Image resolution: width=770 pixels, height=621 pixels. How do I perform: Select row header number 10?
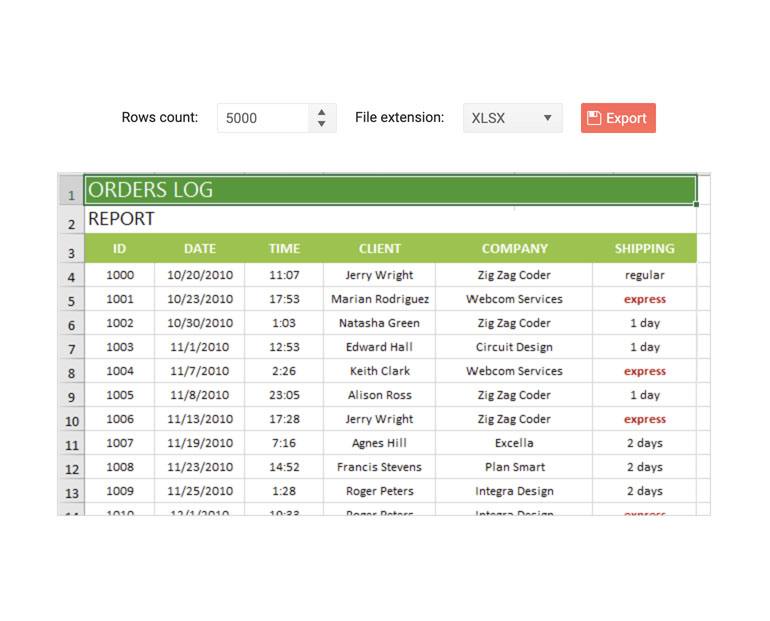[71, 420]
